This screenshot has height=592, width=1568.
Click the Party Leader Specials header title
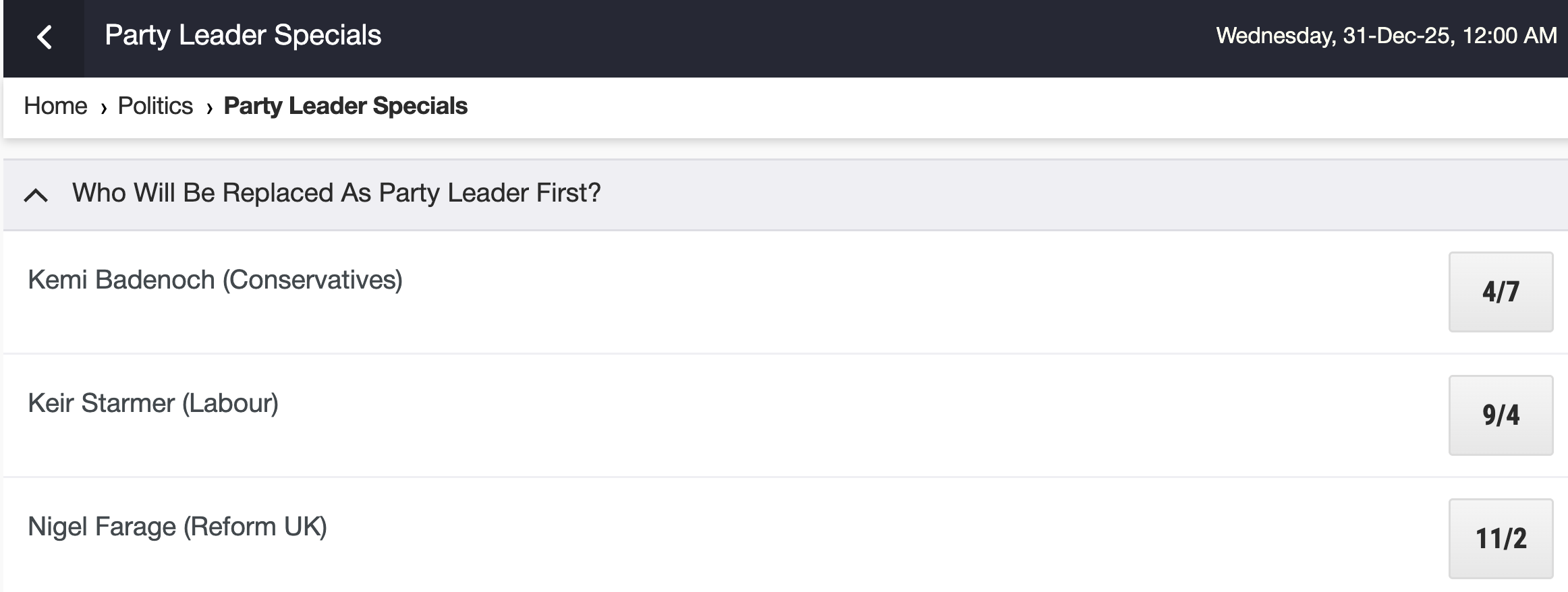[243, 36]
